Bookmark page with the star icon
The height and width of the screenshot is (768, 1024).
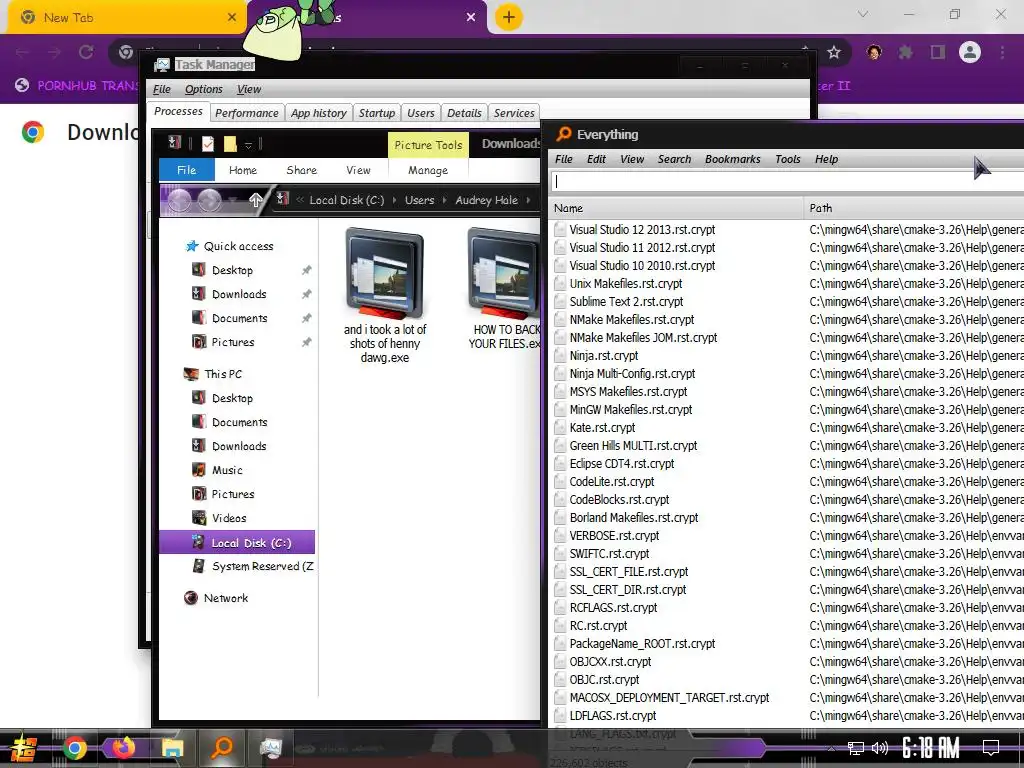click(834, 52)
